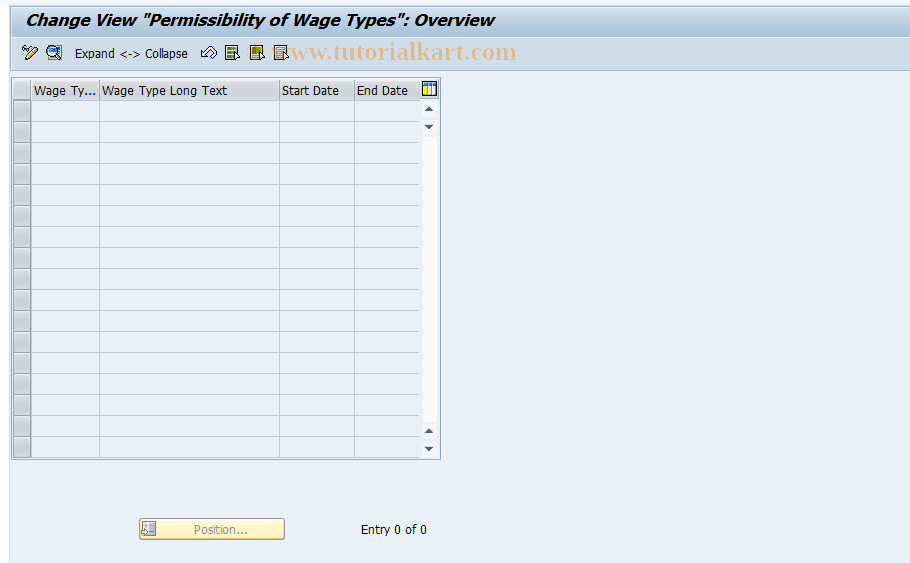Click bottom scroll-down arrow of table scrollbar
Screen dimensions: 910x563
click(429, 449)
